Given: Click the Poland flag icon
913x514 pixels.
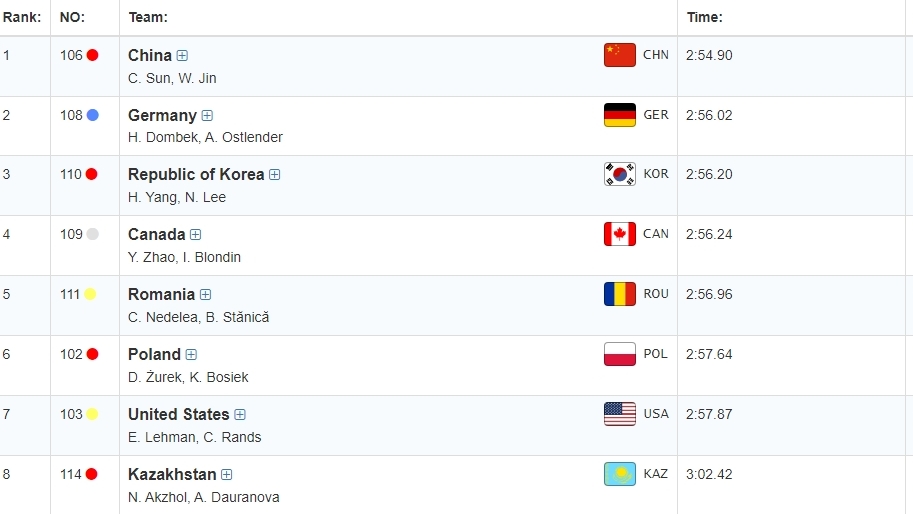Looking at the screenshot, I should tap(620, 354).
